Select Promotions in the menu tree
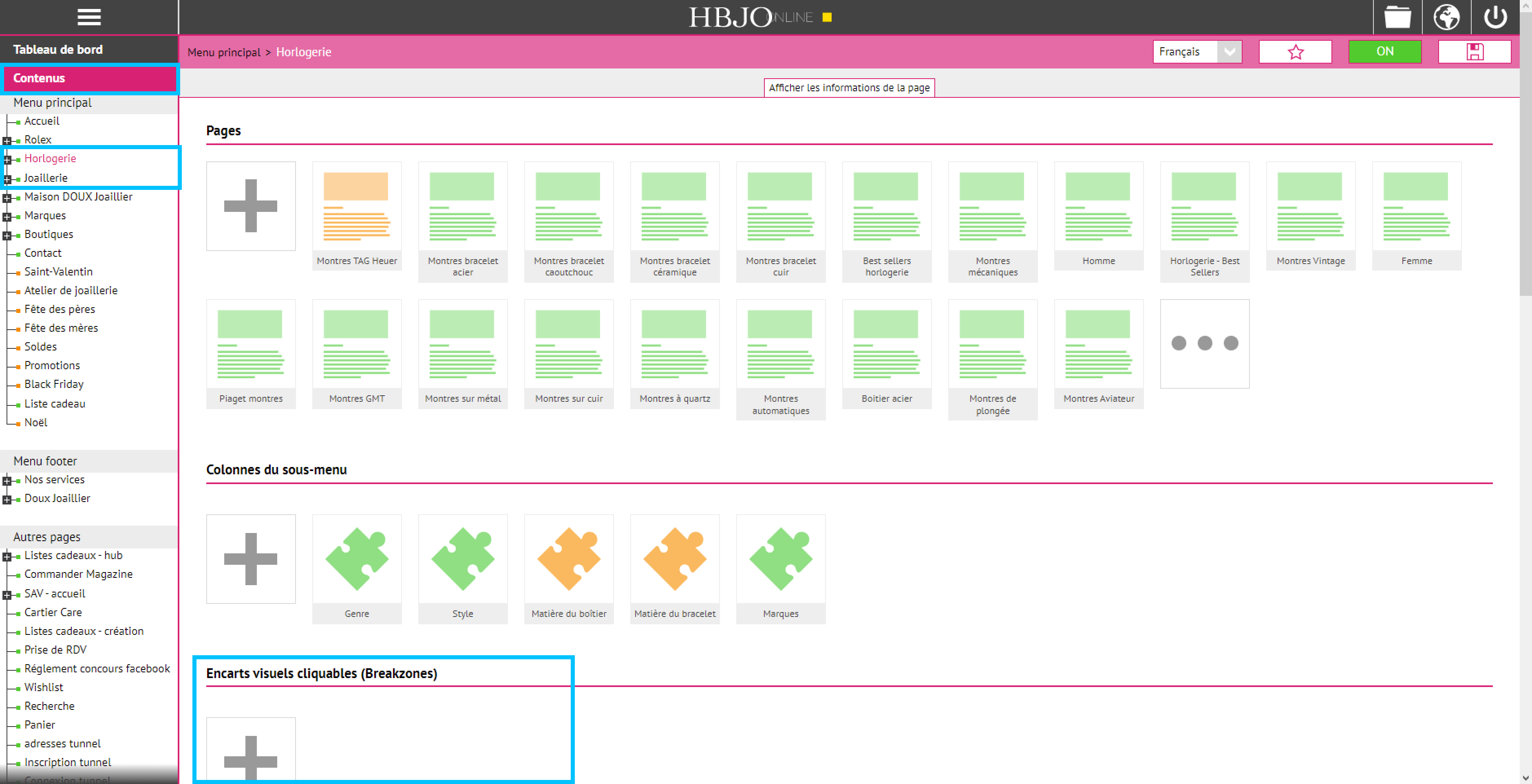Screen dimensions: 1532x784 tap(52, 365)
